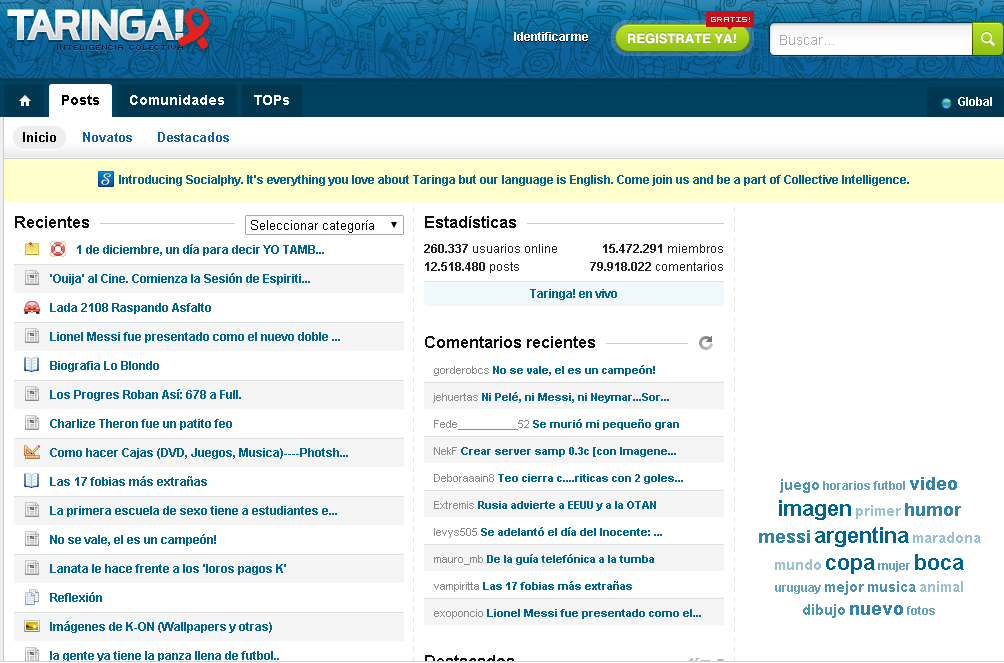Open post 'Biografia Lo Blondo'
1004x663 pixels.
(x=104, y=365)
